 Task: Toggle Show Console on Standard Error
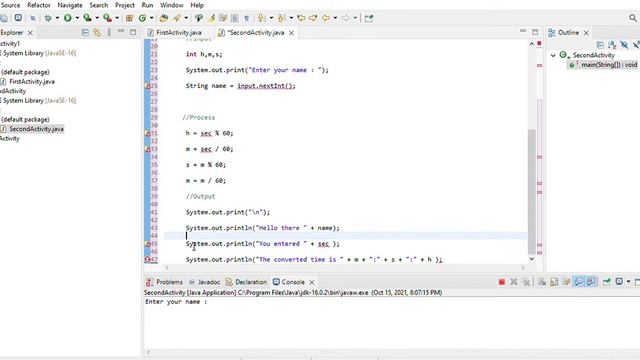point(591,282)
